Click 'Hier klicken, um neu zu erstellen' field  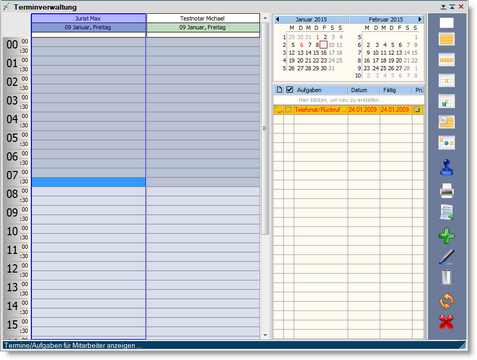click(x=349, y=100)
